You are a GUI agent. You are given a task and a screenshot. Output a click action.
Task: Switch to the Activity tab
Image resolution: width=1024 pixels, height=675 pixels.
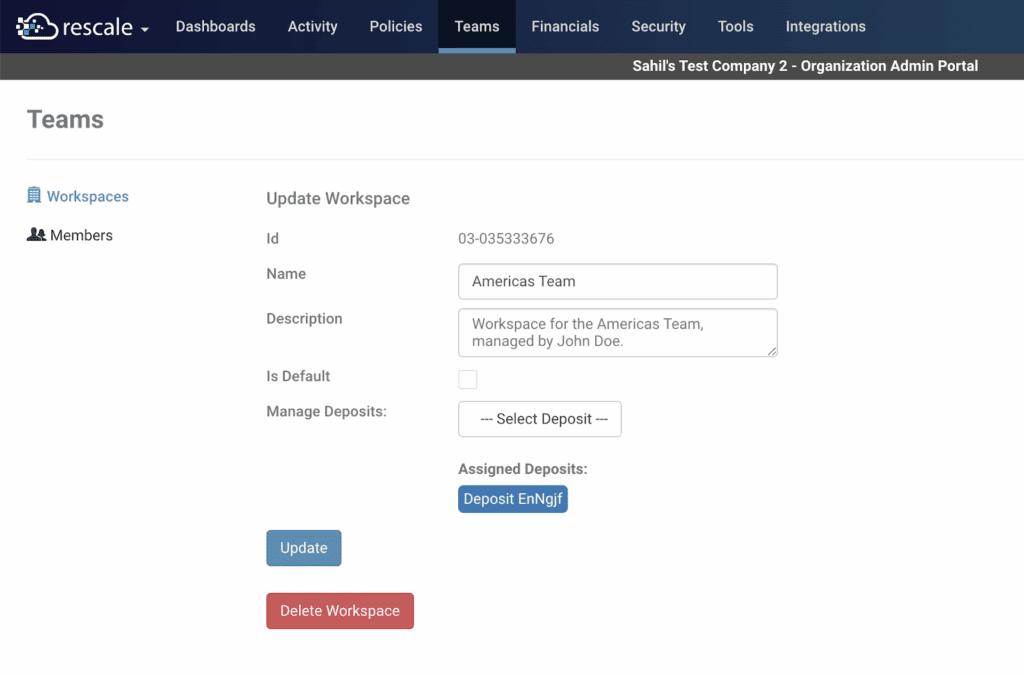312,27
